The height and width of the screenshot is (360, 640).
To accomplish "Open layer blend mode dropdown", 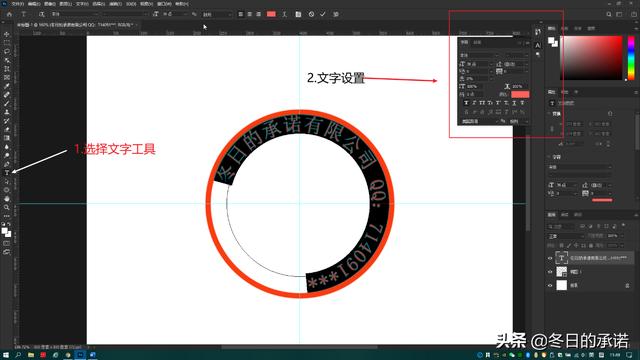I will [566, 236].
